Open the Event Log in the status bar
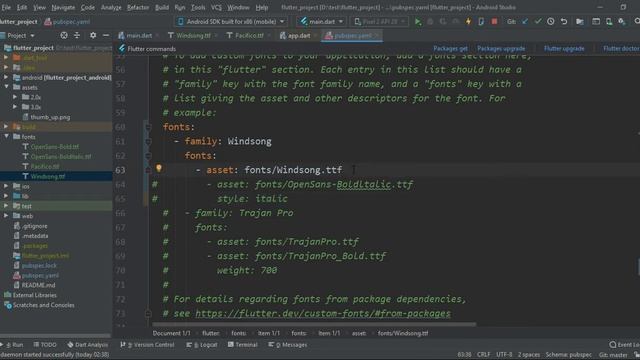This screenshot has height=360, width=640. click(x=624, y=345)
